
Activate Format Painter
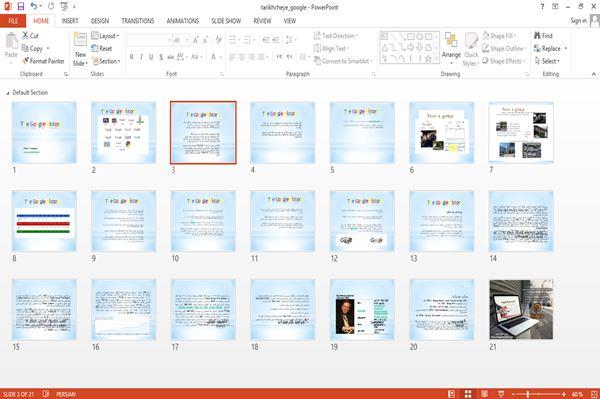point(43,61)
